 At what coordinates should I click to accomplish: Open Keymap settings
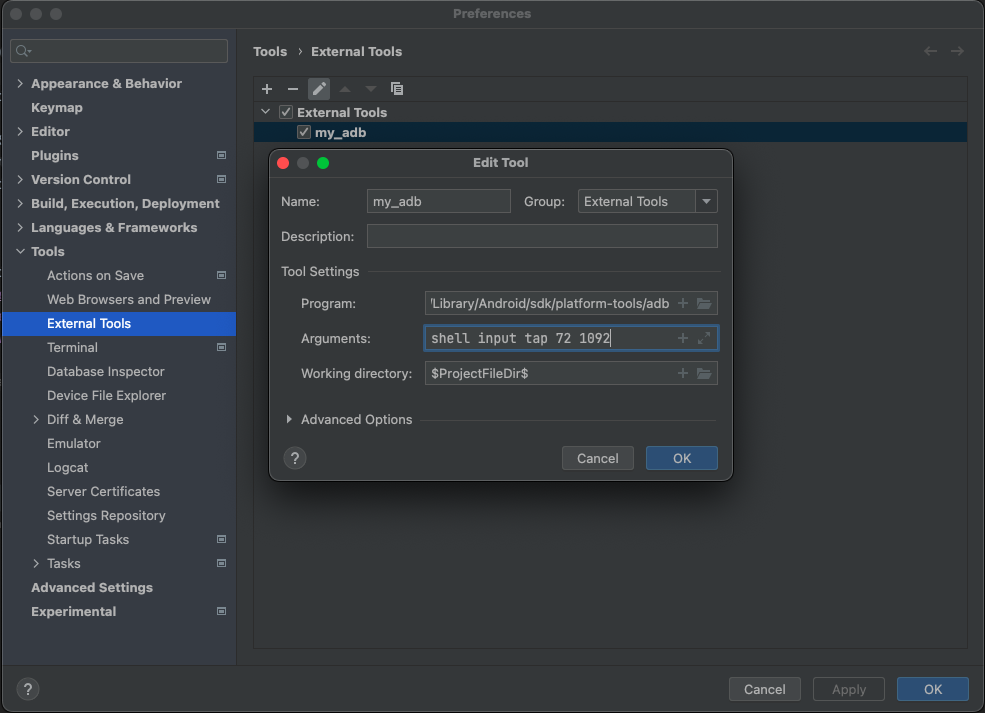click(57, 107)
